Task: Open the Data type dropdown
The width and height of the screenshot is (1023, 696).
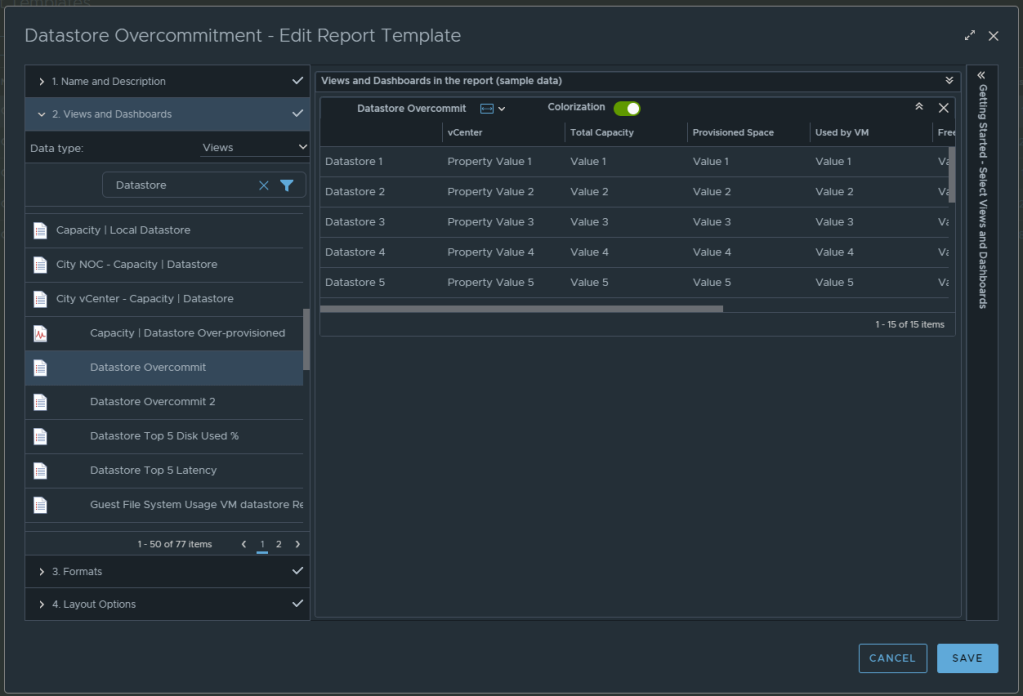Action: [254, 147]
